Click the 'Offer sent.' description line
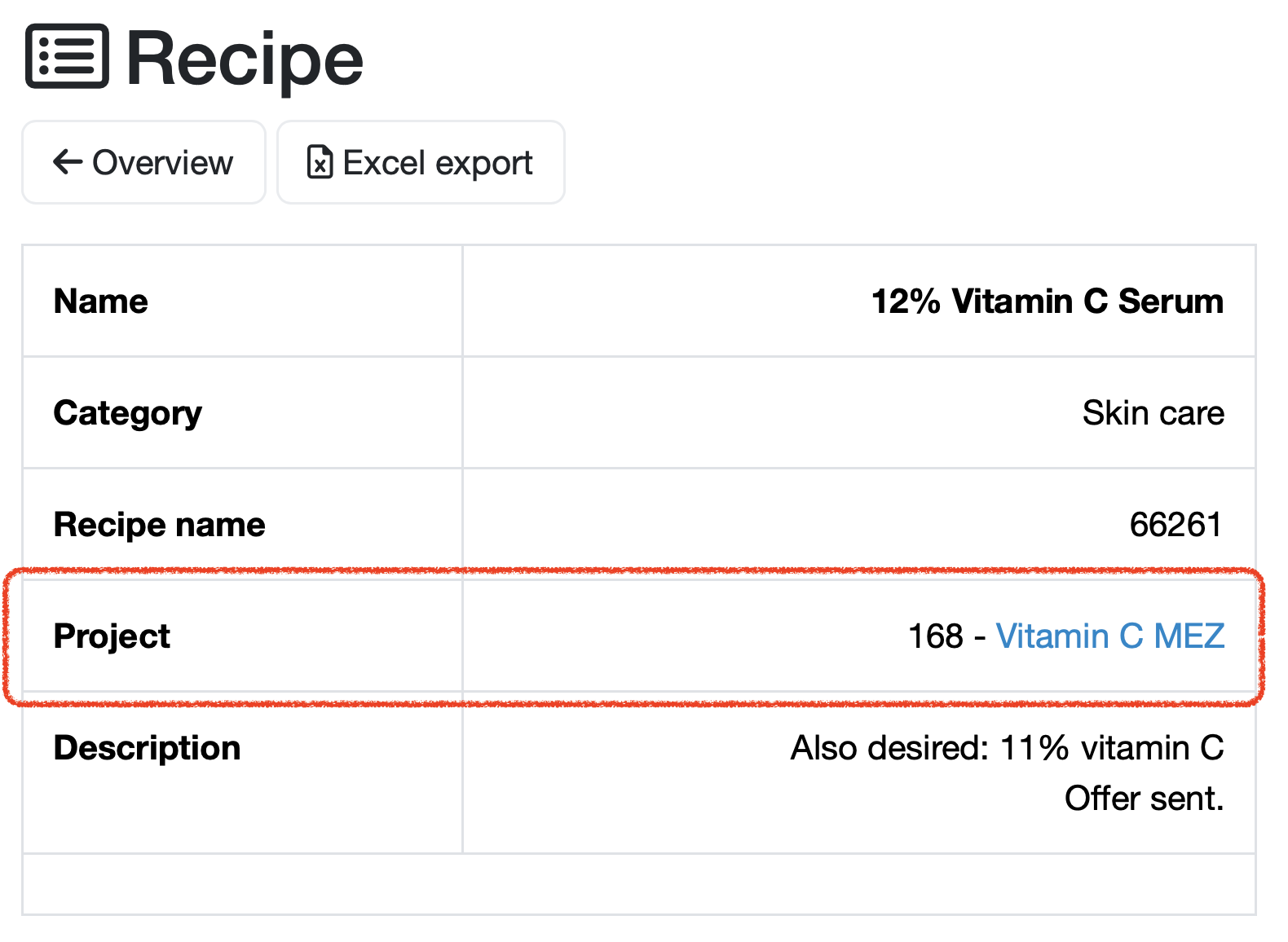 pos(1144,799)
